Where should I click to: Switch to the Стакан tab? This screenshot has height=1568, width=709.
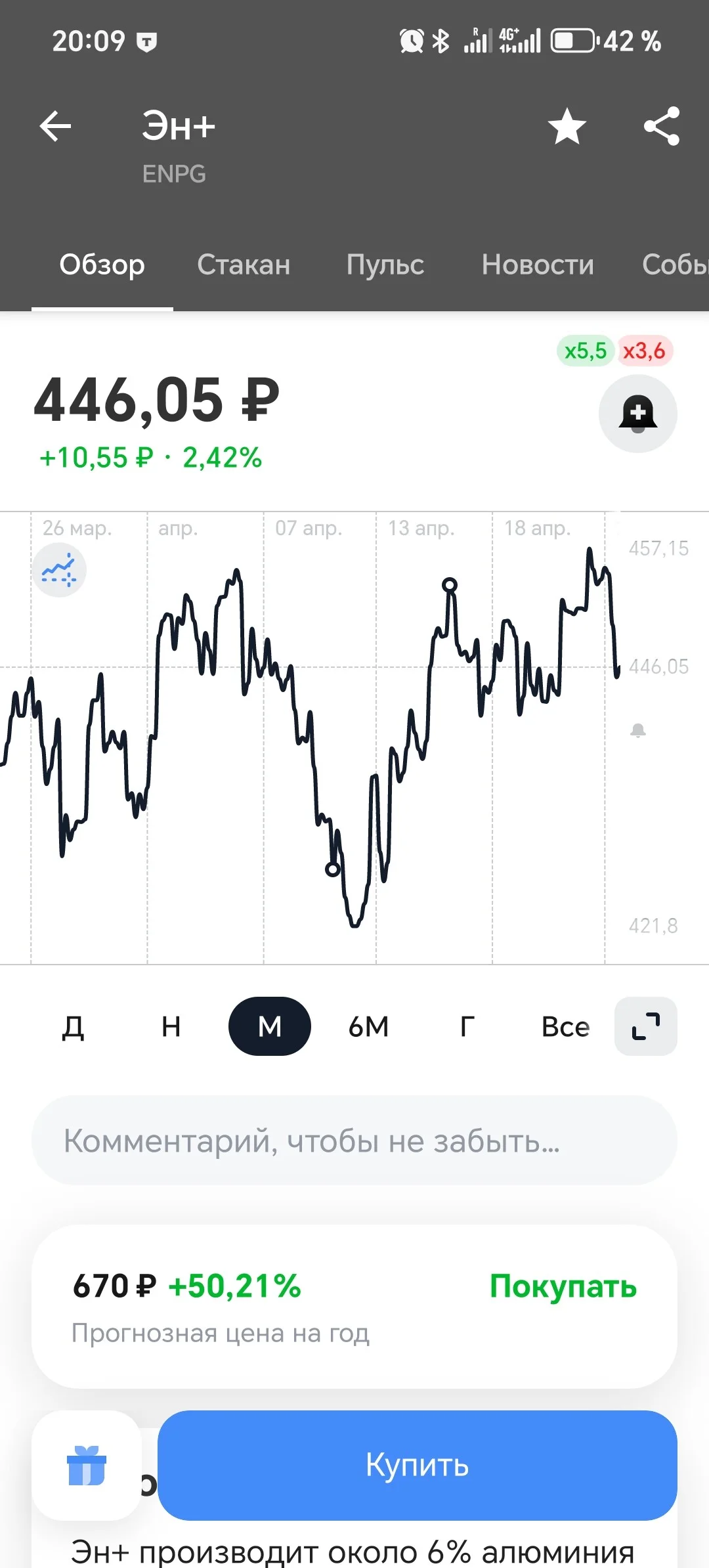point(244,265)
